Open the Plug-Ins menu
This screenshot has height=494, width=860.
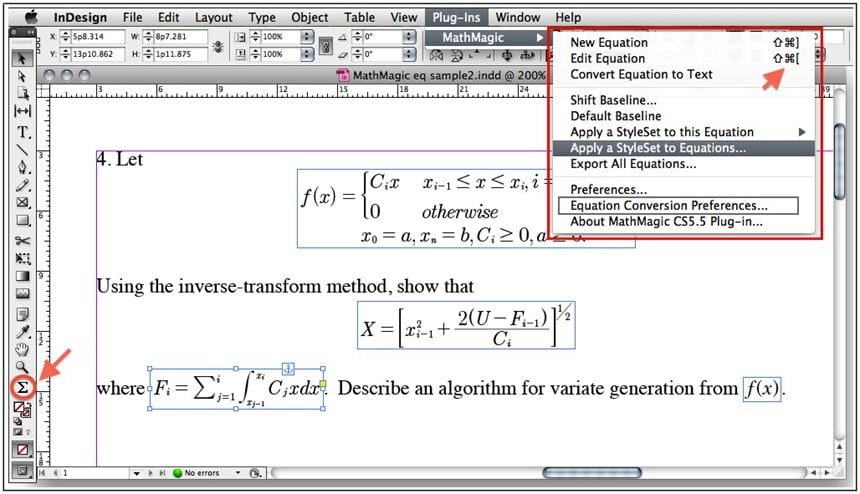tap(456, 18)
